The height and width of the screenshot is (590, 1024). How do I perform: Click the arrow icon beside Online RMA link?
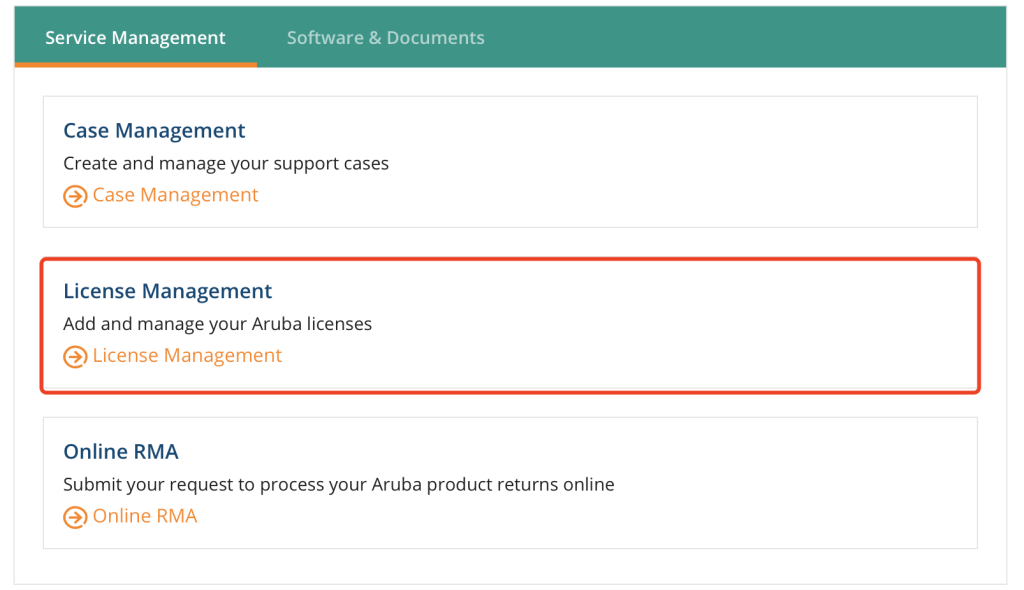point(75,517)
